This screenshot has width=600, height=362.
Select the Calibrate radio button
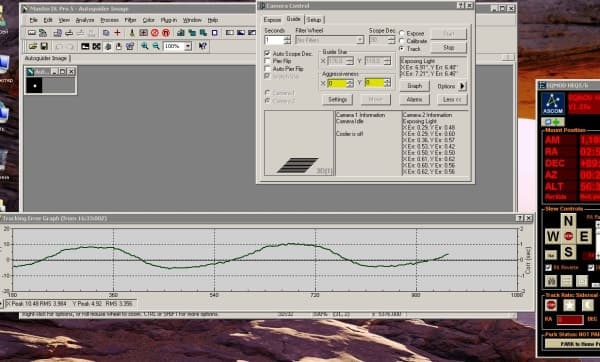click(402, 41)
